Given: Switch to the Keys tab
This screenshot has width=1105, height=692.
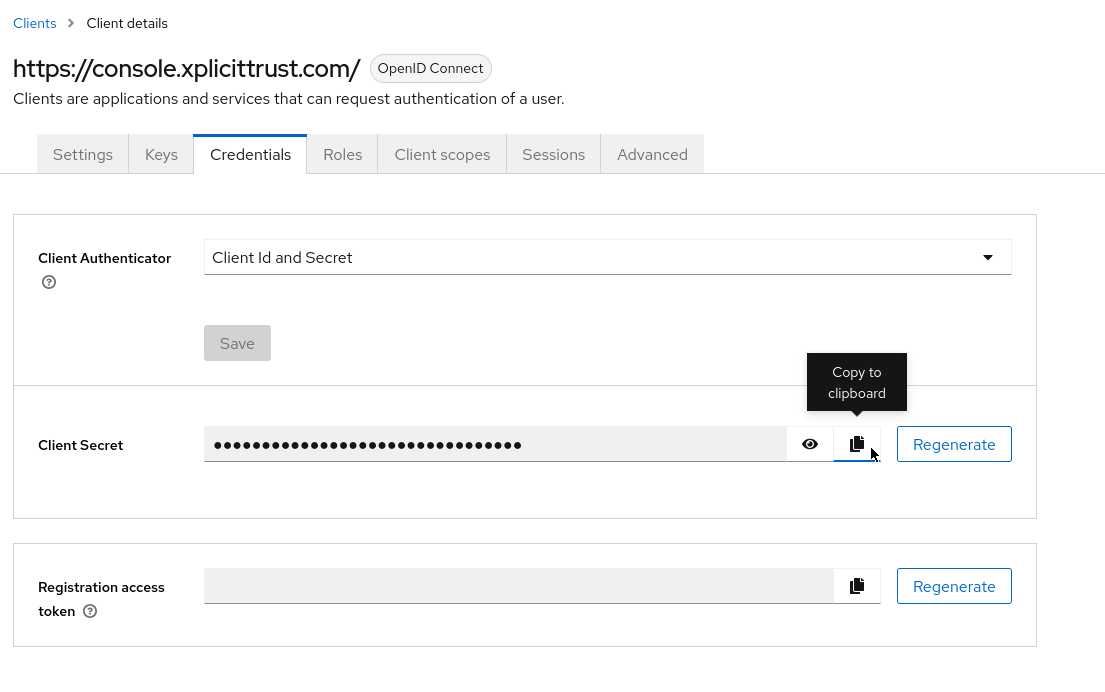Looking at the screenshot, I should 161,154.
